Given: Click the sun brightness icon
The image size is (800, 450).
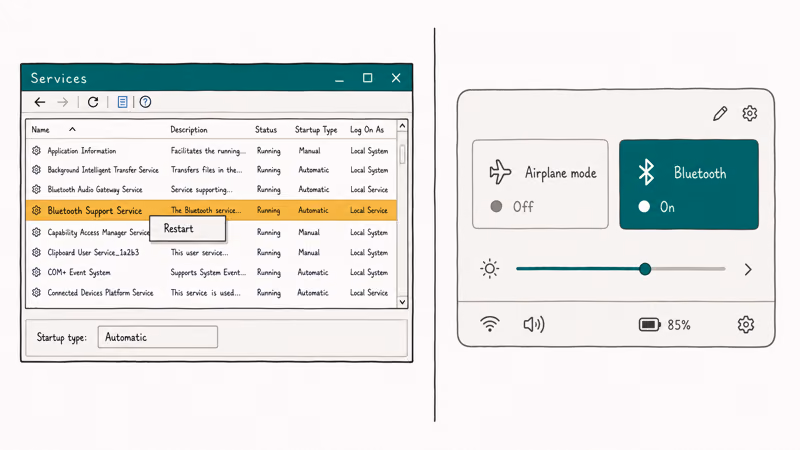Looking at the screenshot, I should [x=490, y=269].
